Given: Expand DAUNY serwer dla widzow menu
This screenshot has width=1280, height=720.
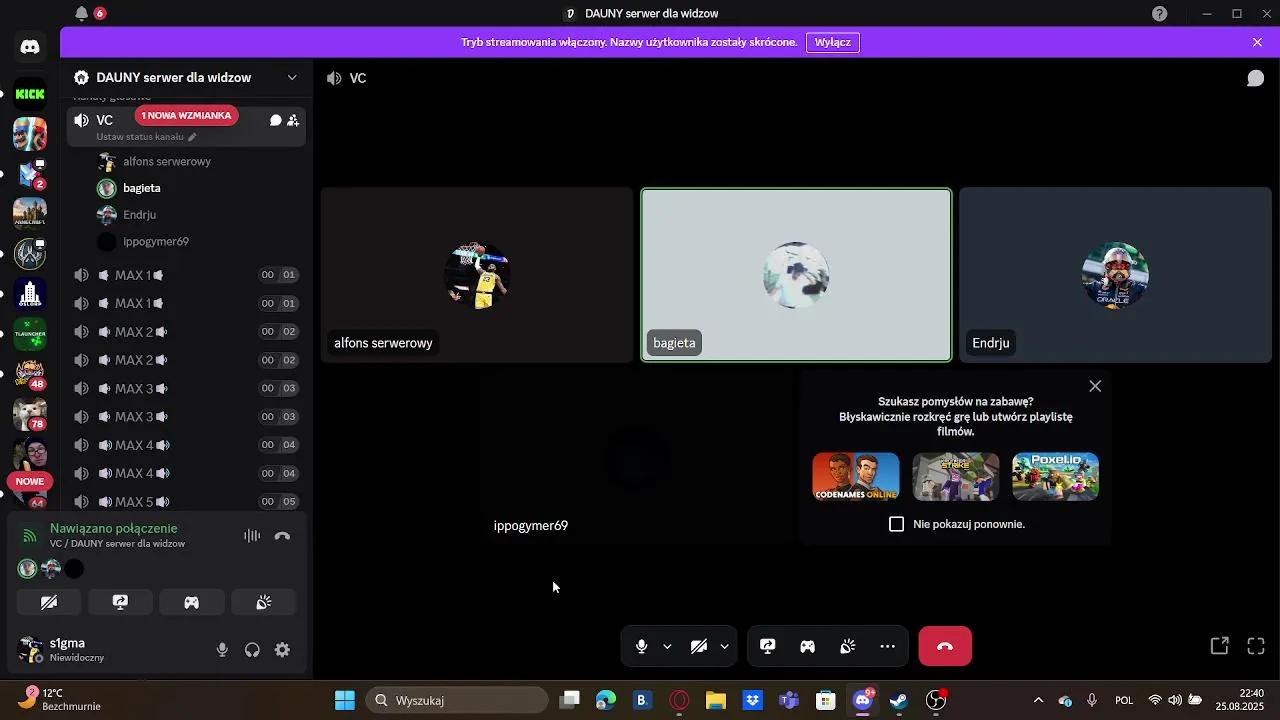Looking at the screenshot, I should pos(292,78).
